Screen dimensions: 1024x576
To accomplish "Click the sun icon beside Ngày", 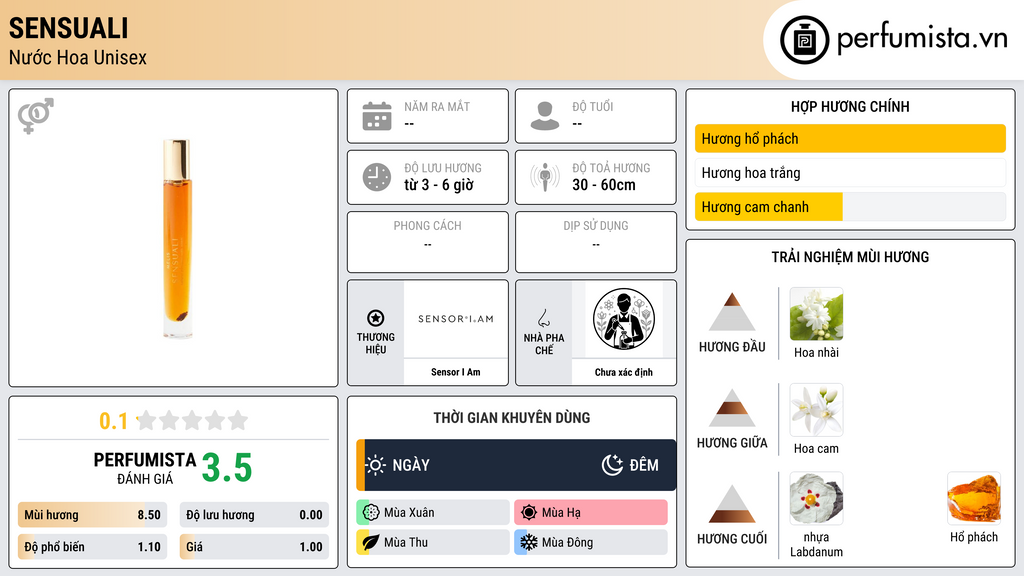I will click(376, 465).
